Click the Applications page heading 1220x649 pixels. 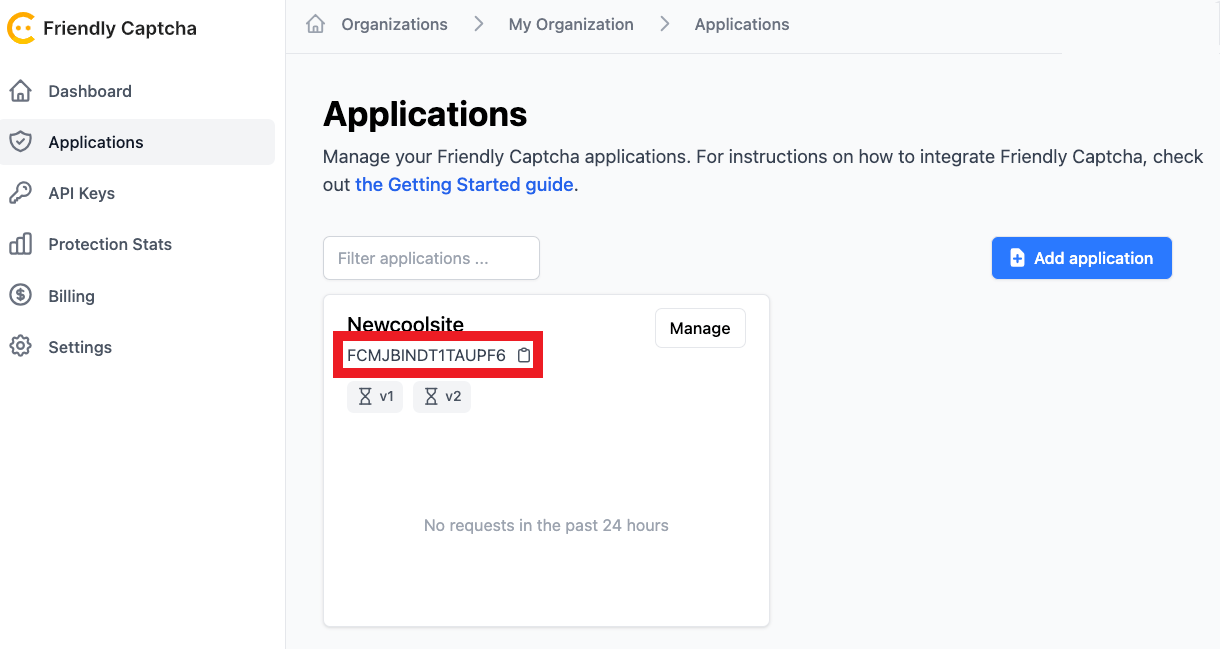[425, 114]
